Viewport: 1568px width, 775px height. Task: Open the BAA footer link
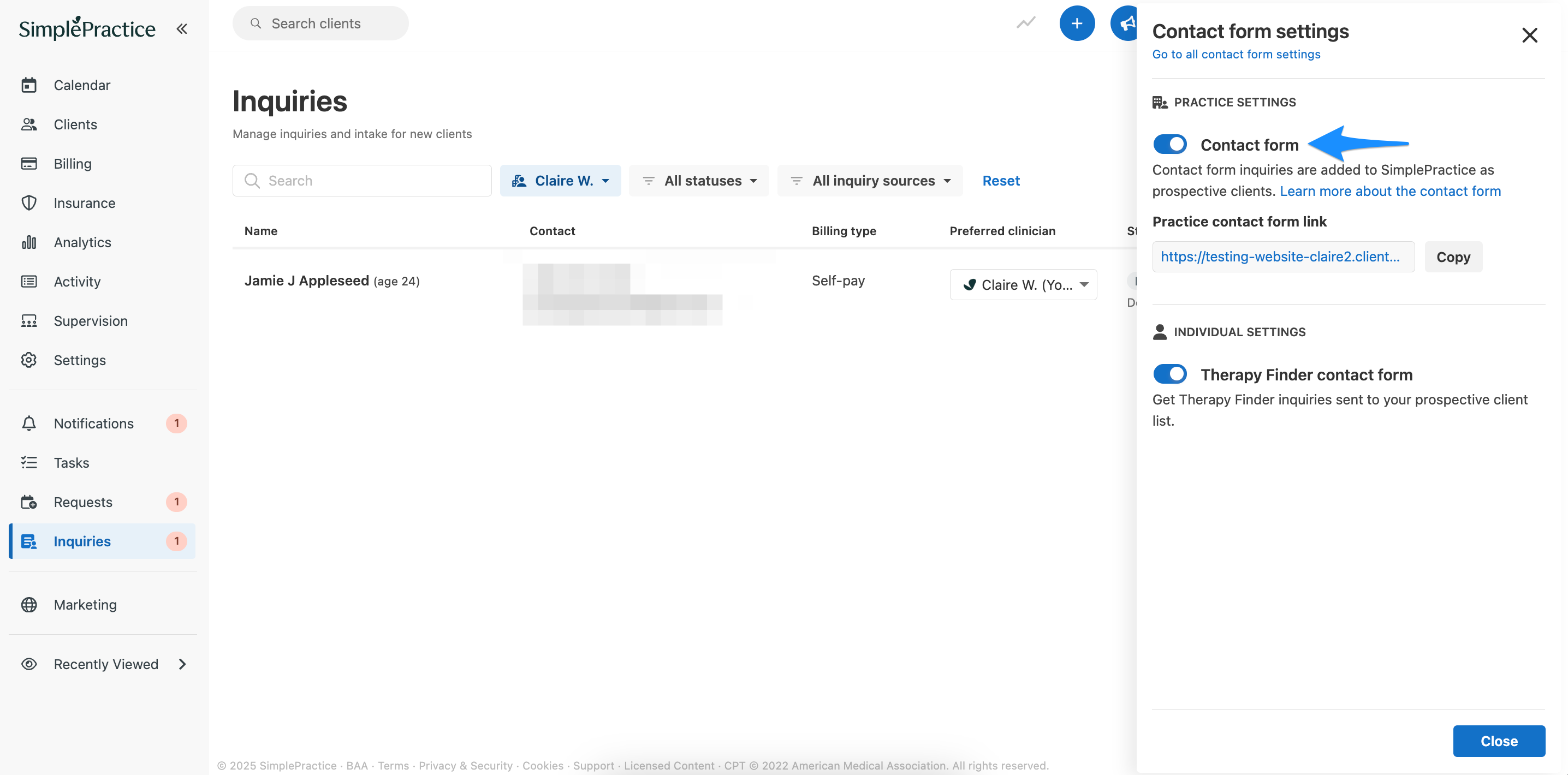357,765
